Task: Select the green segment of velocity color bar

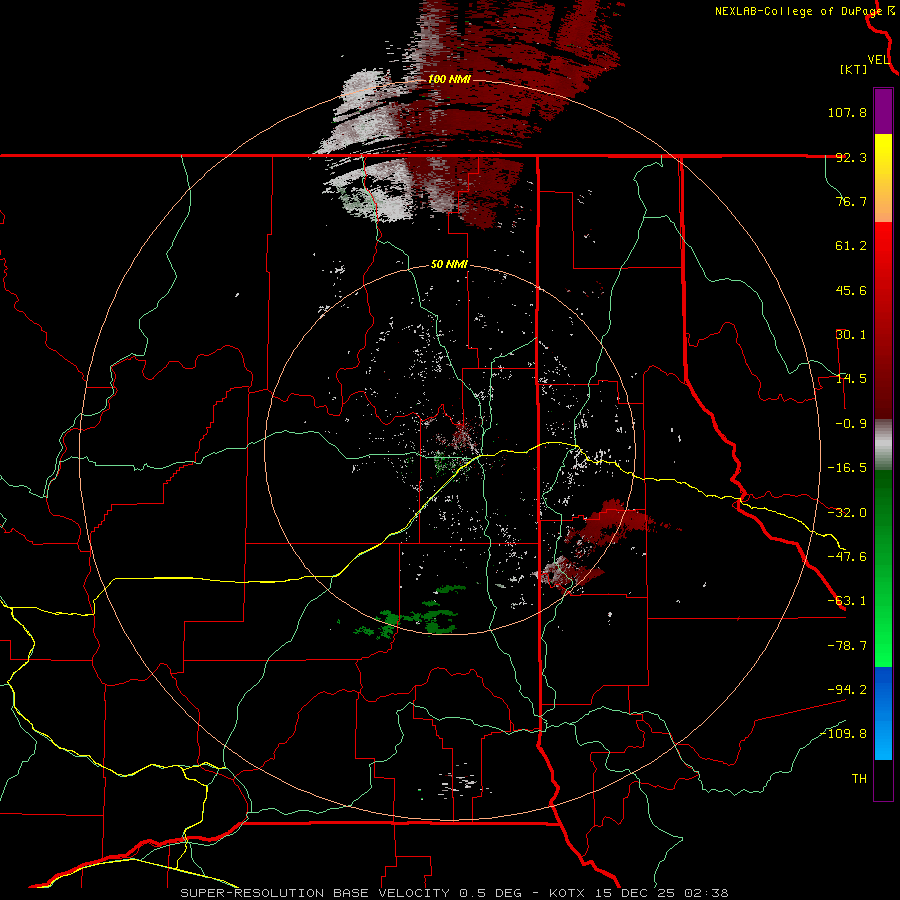Action: point(883,568)
